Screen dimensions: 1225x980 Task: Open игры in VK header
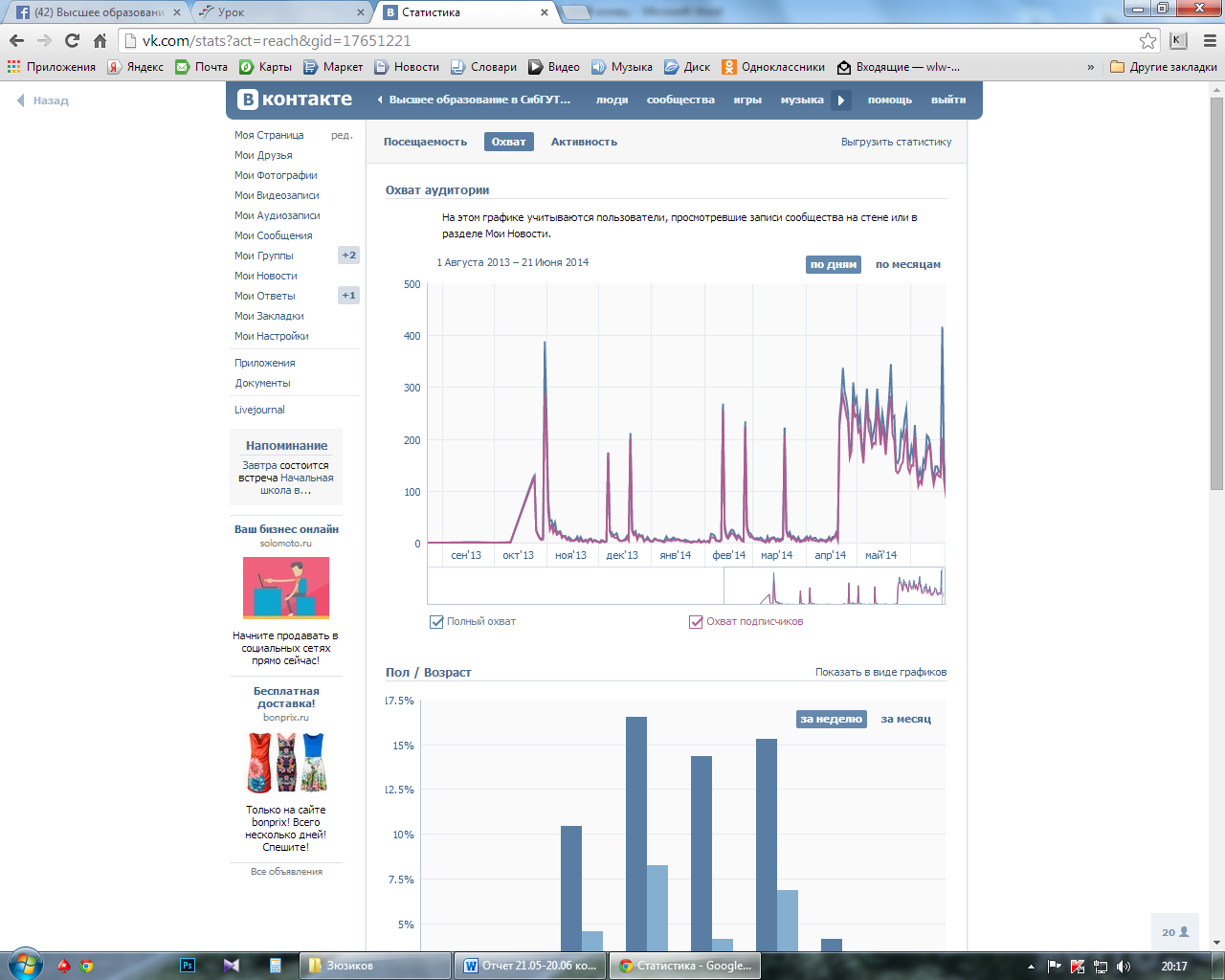pyautogui.click(x=747, y=100)
